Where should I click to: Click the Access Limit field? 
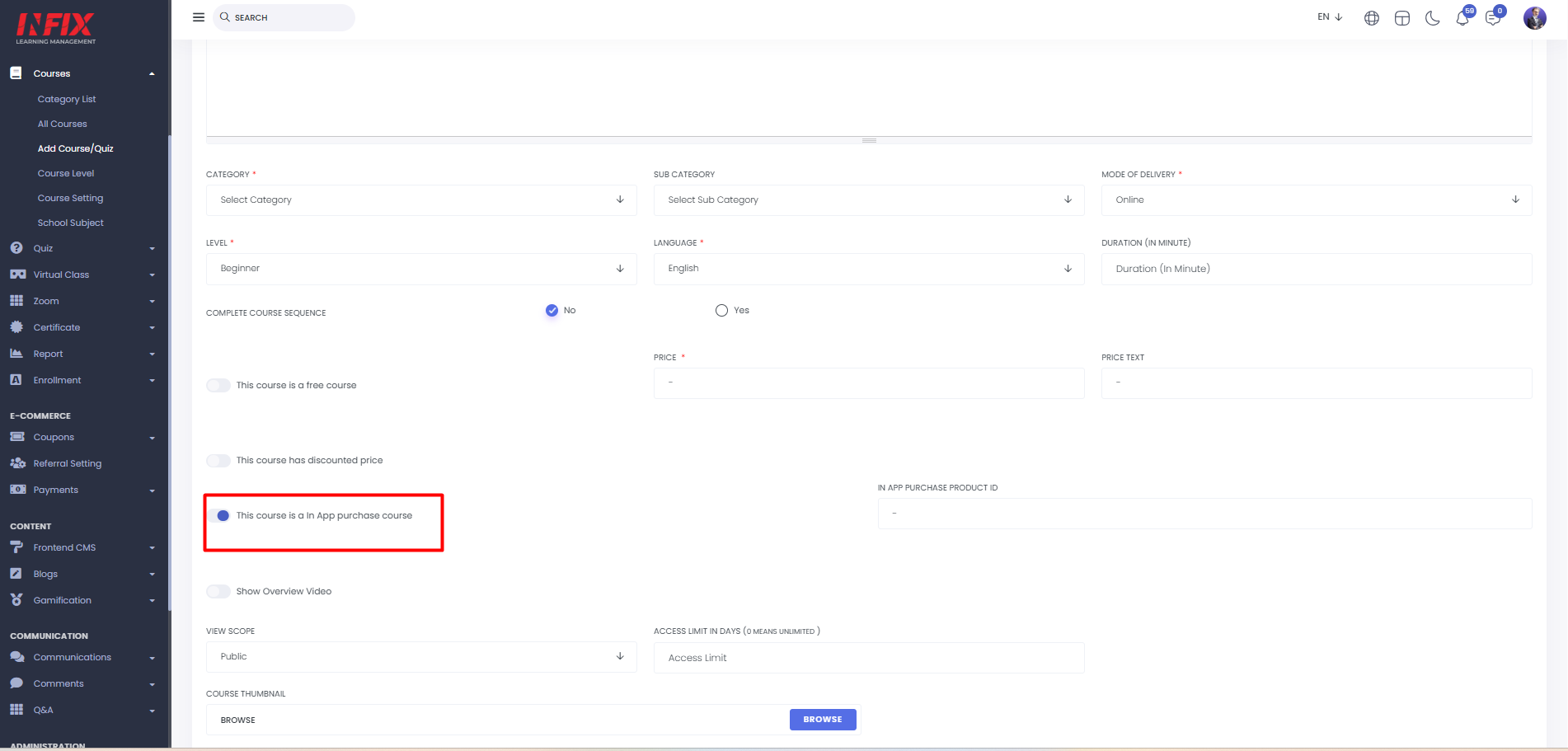[869, 658]
